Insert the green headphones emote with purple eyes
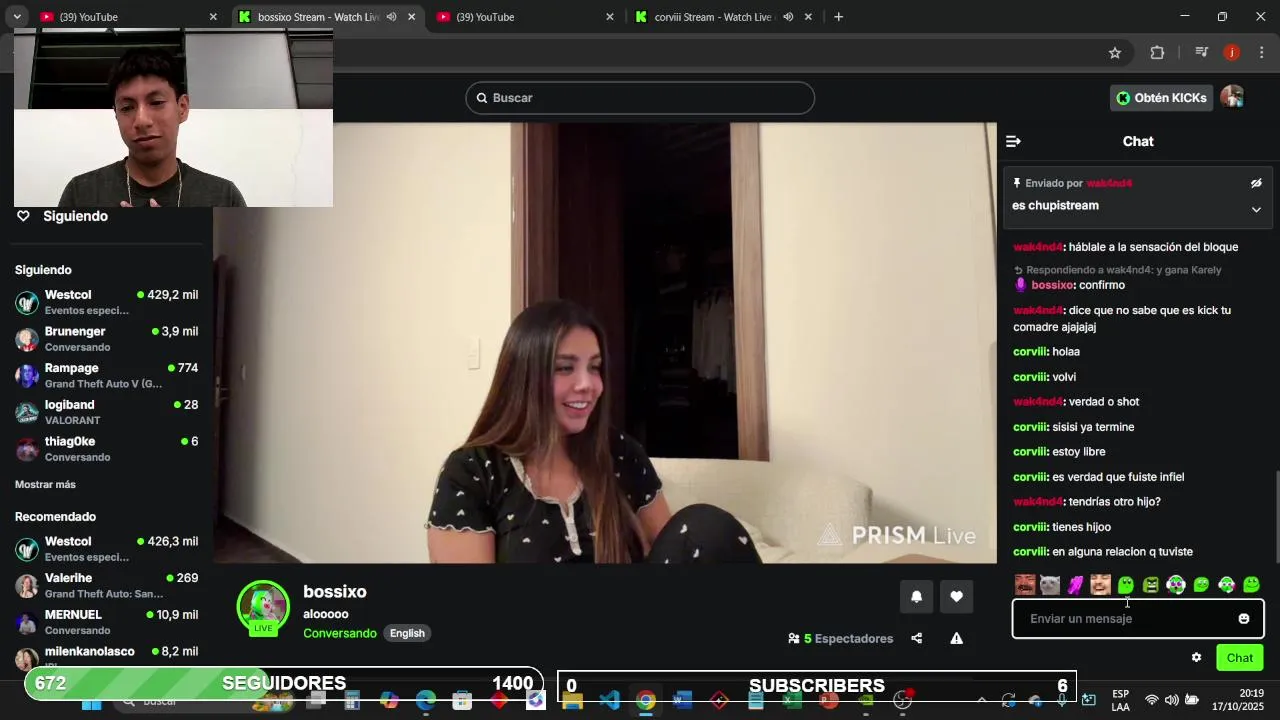 (1176, 585)
